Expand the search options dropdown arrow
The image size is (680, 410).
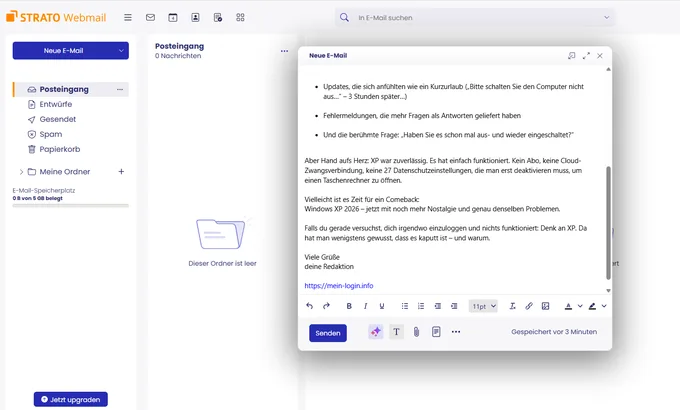607,18
